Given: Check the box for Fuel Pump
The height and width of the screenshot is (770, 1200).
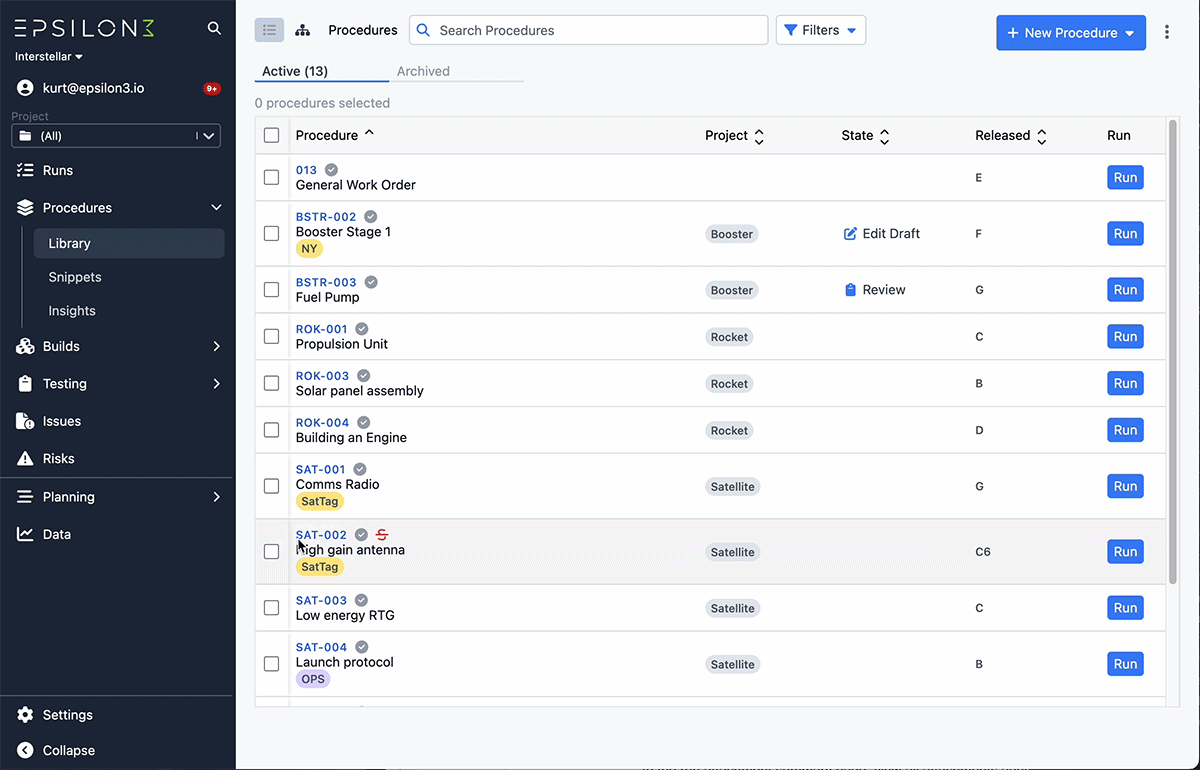Looking at the screenshot, I should click(272, 290).
